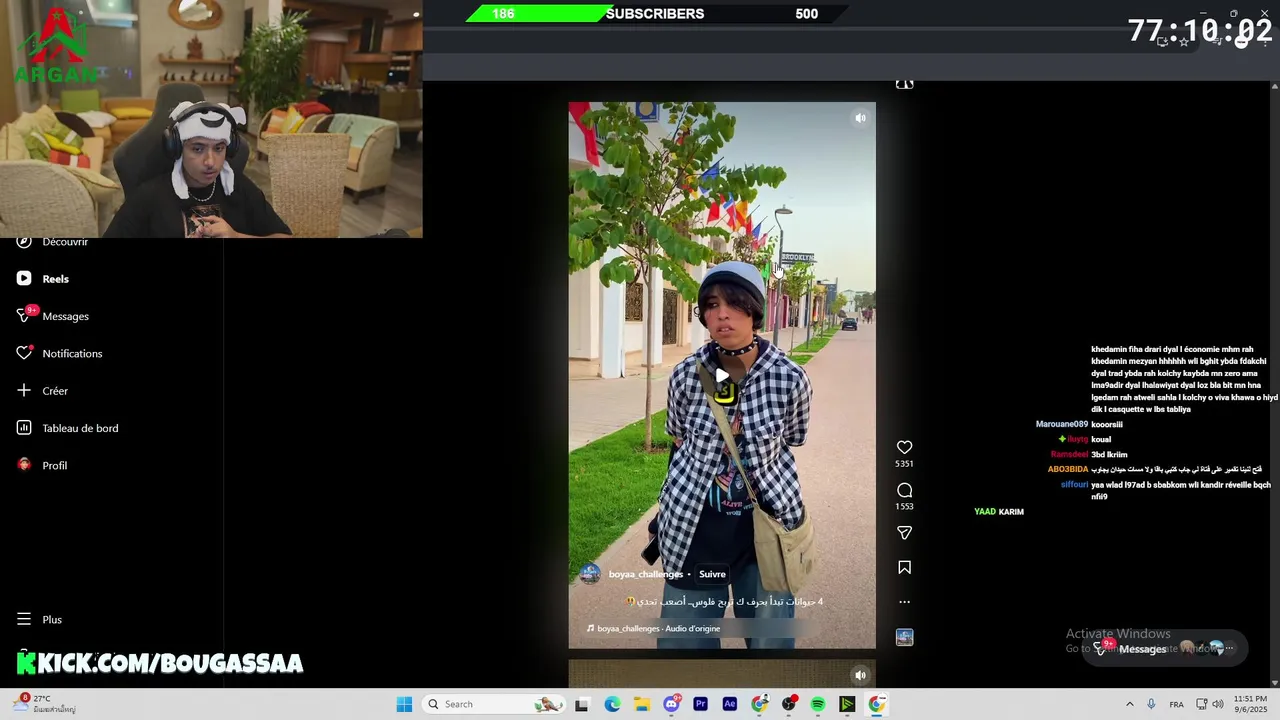Save the reel with the bookmark icon
The width and height of the screenshot is (1280, 720).
click(904, 567)
